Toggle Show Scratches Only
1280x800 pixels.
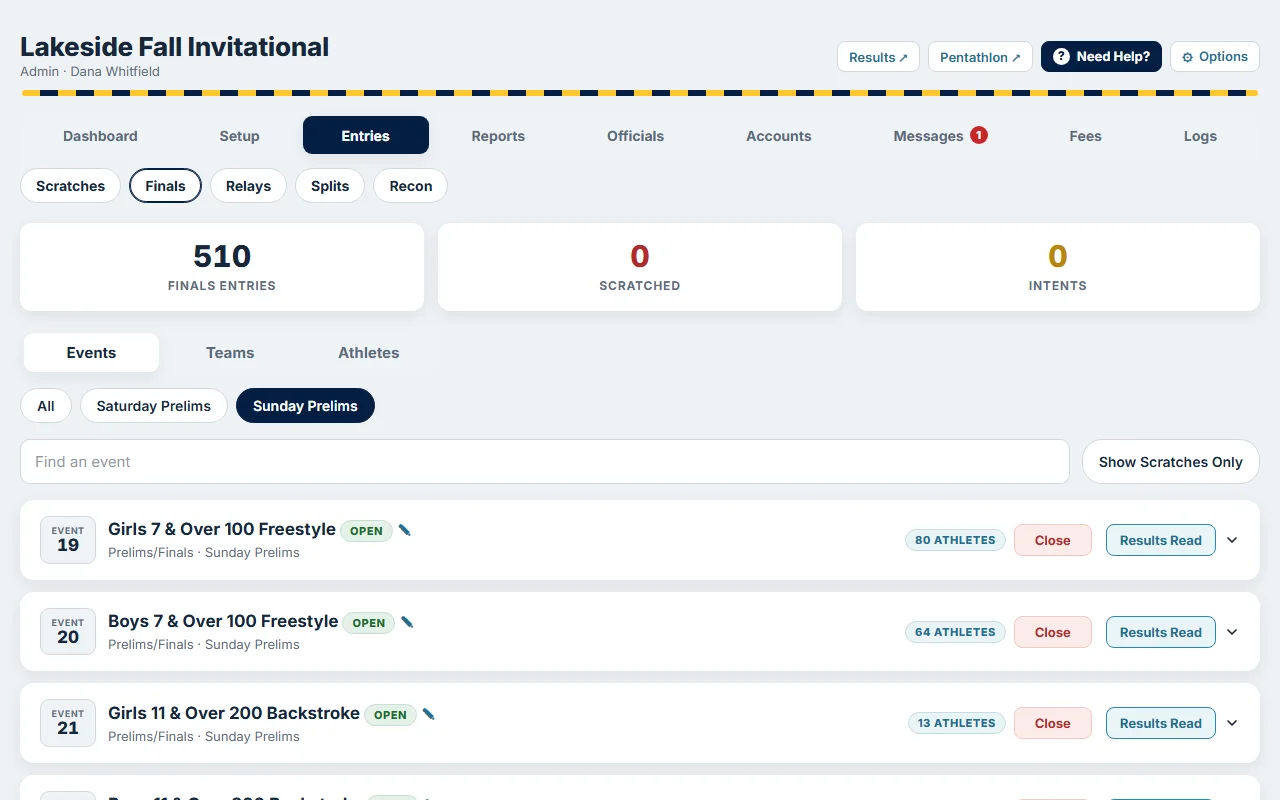(1171, 462)
